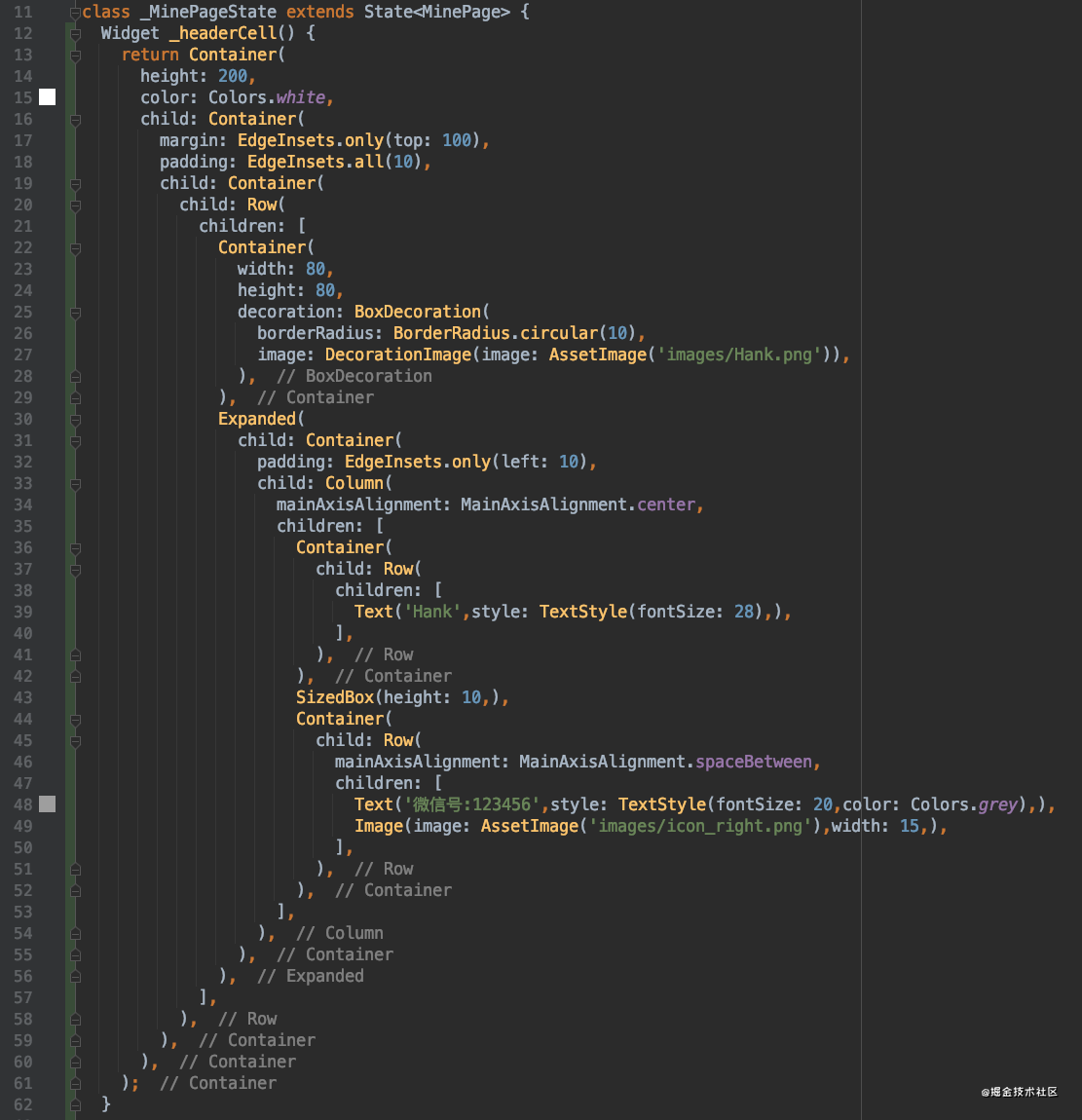Click the string 'Hank' on line 39
Viewport: 1082px width, 1120px height.
pos(432,613)
